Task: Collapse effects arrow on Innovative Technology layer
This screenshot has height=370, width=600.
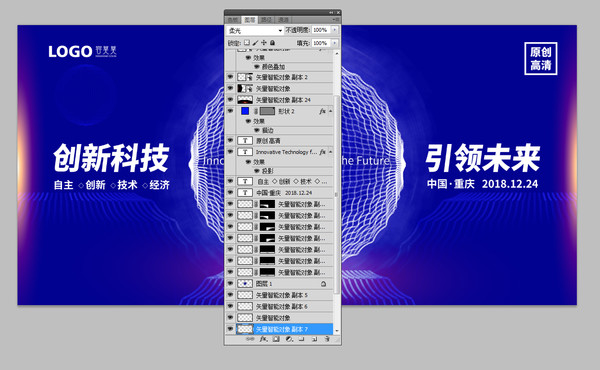Action: [331, 152]
